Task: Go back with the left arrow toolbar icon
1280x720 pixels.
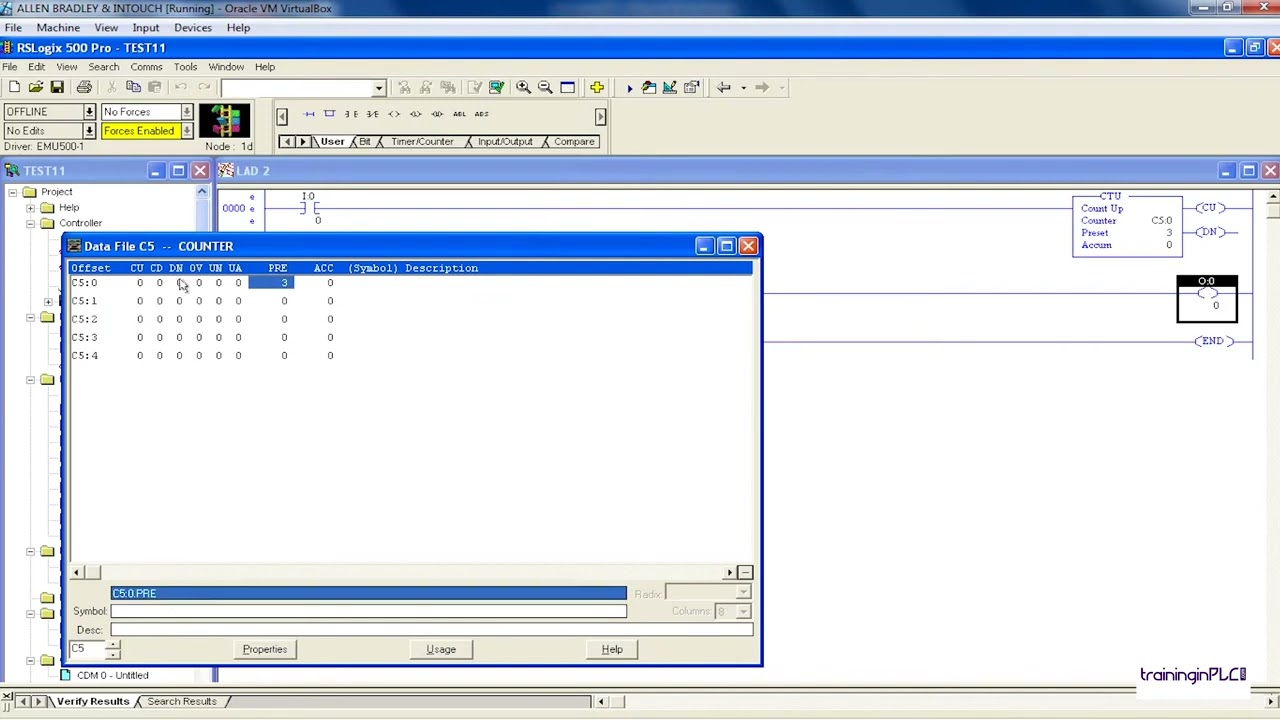Action: 723,88
